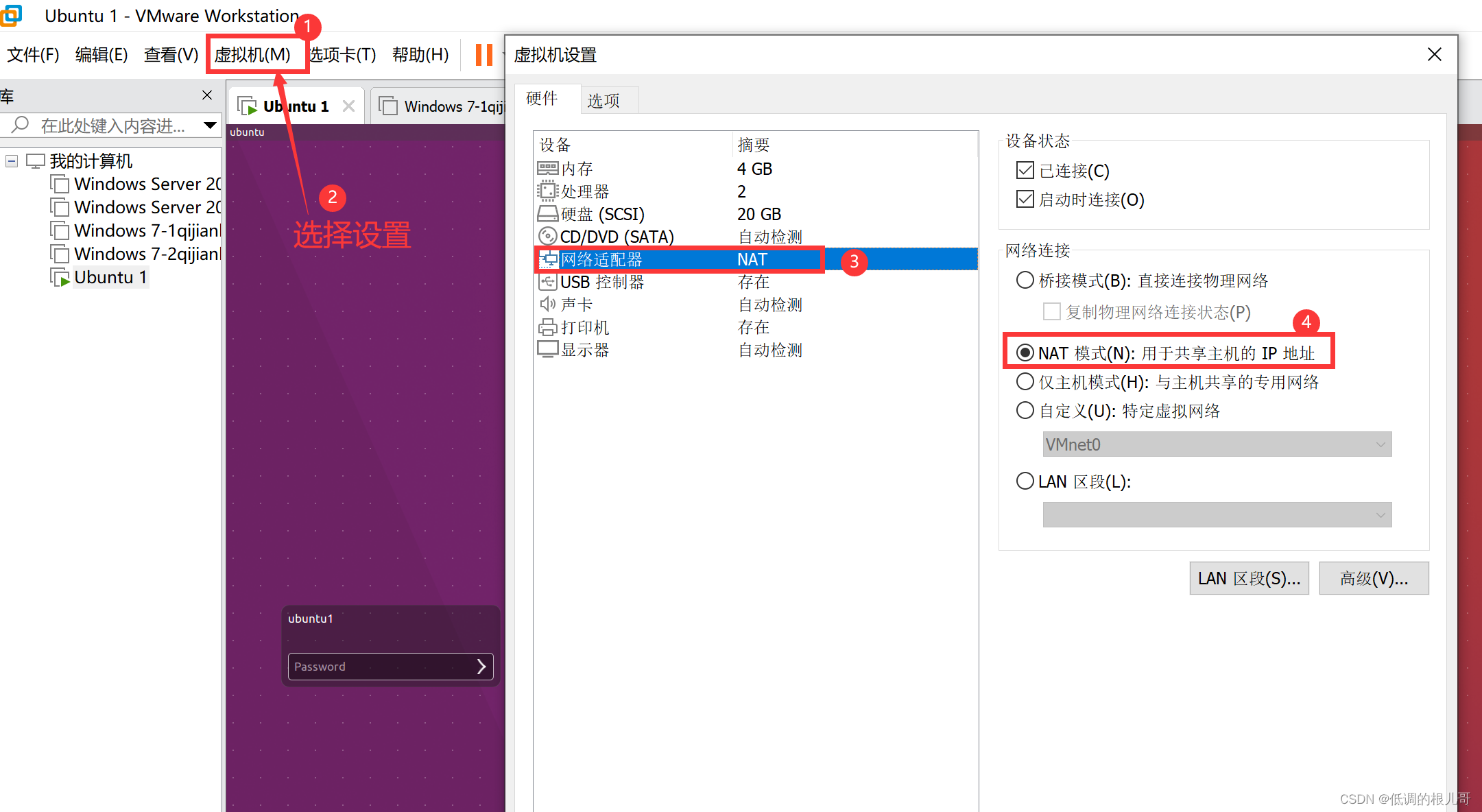1482x812 pixels.
Task: Switch to the 选项 options tab
Action: pyautogui.click(x=603, y=101)
